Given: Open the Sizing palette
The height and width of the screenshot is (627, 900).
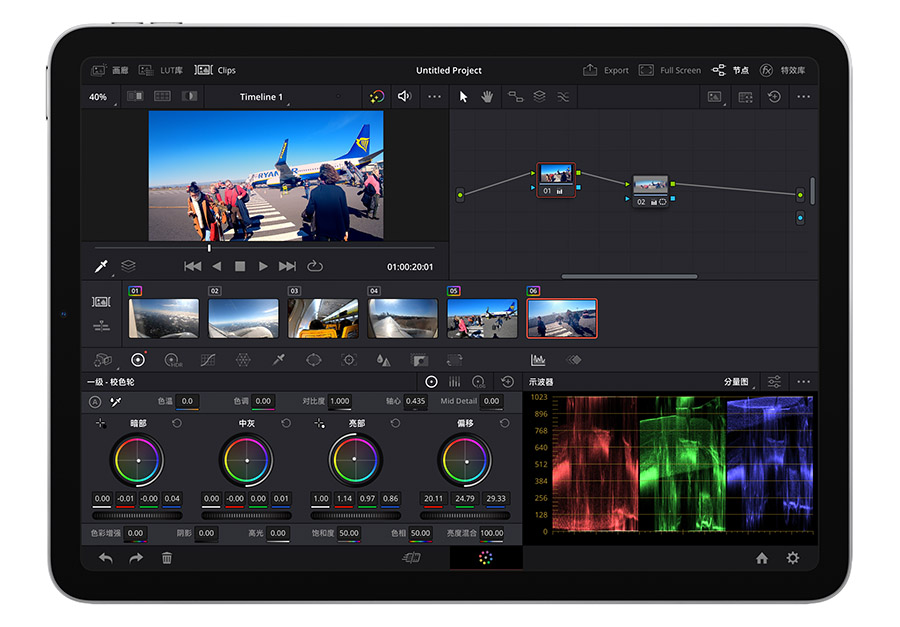Looking at the screenshot, I should [454, 360].
